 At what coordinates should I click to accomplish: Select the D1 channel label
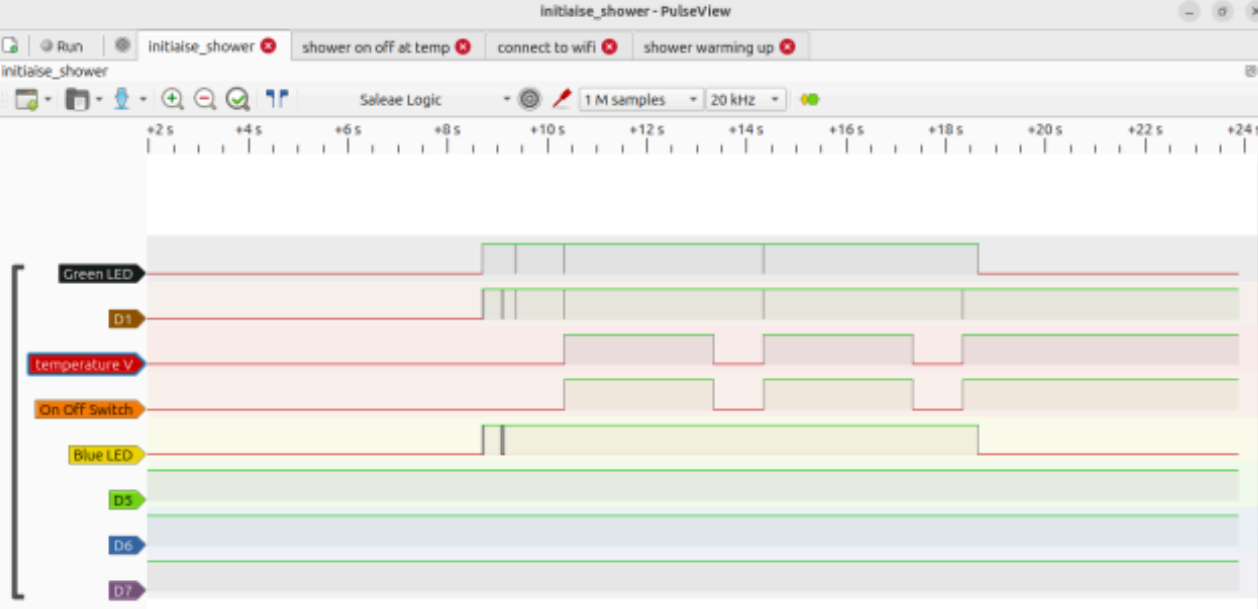pos(126,319)
